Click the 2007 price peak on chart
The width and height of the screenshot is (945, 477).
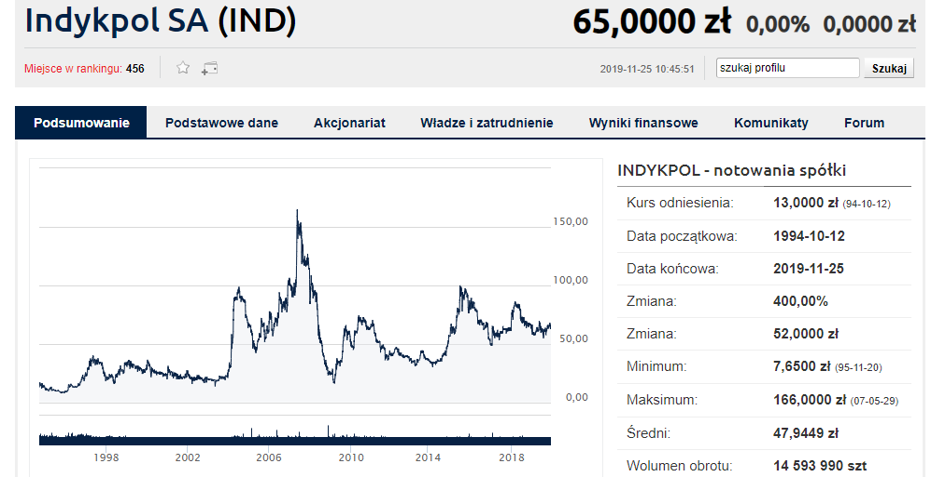coord(297,212)
